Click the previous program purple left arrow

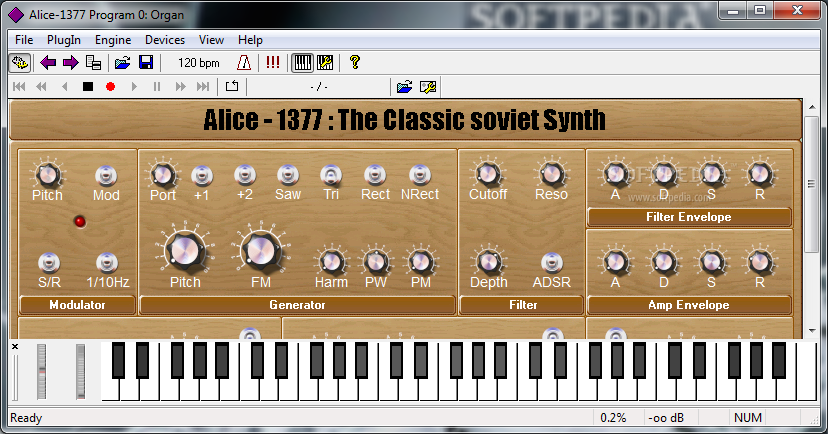tap(48, 63)
